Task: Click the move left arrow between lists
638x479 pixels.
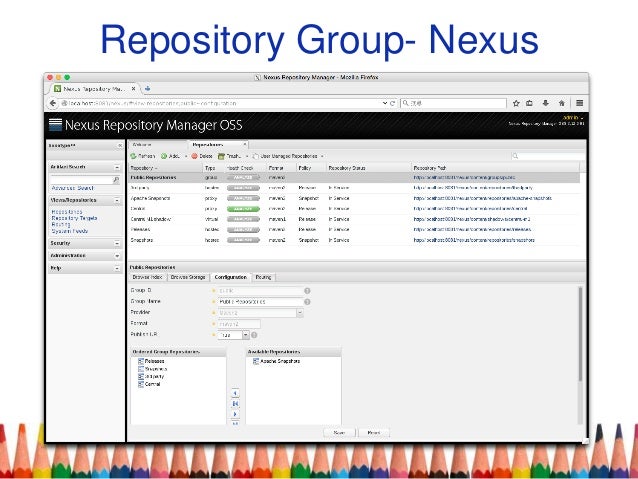Action: [235, 394]
